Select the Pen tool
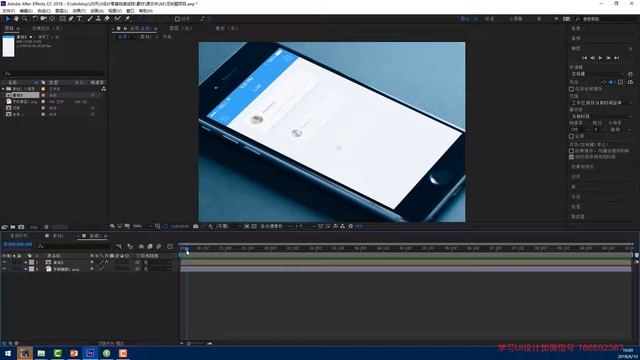640x360 pixels. pyautogui.click(x=71, y=19)
